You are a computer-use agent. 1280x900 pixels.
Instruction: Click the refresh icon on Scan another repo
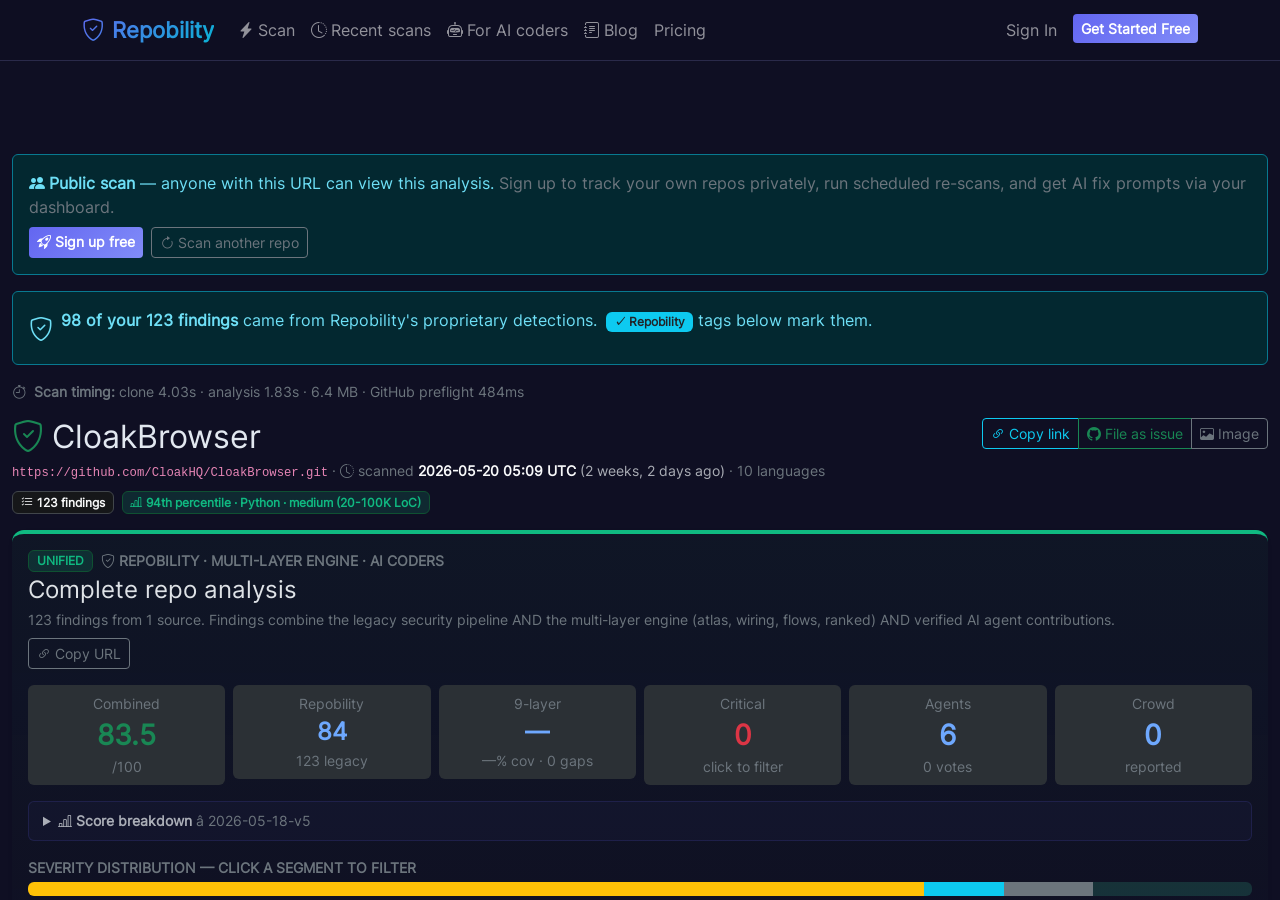coord(167,243)
